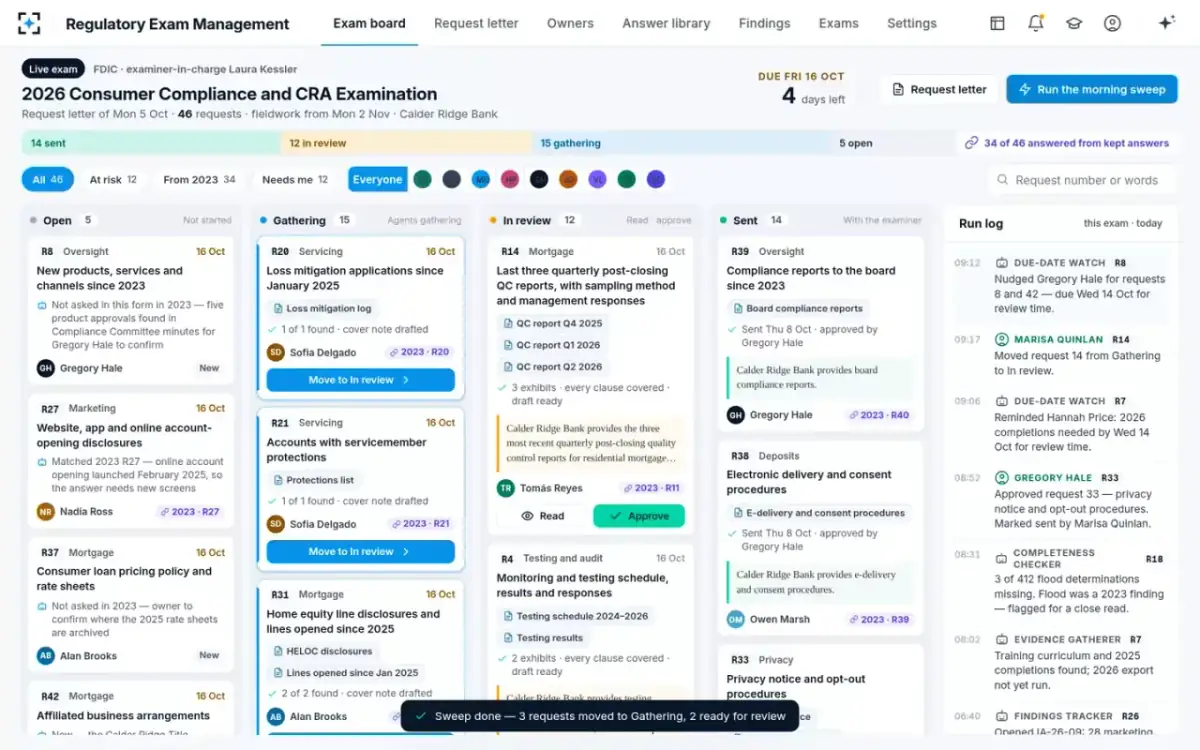Click the search magnifier icon in request search
Image resolution: width=1200 pixels, height=750 pixels.
1002,180
